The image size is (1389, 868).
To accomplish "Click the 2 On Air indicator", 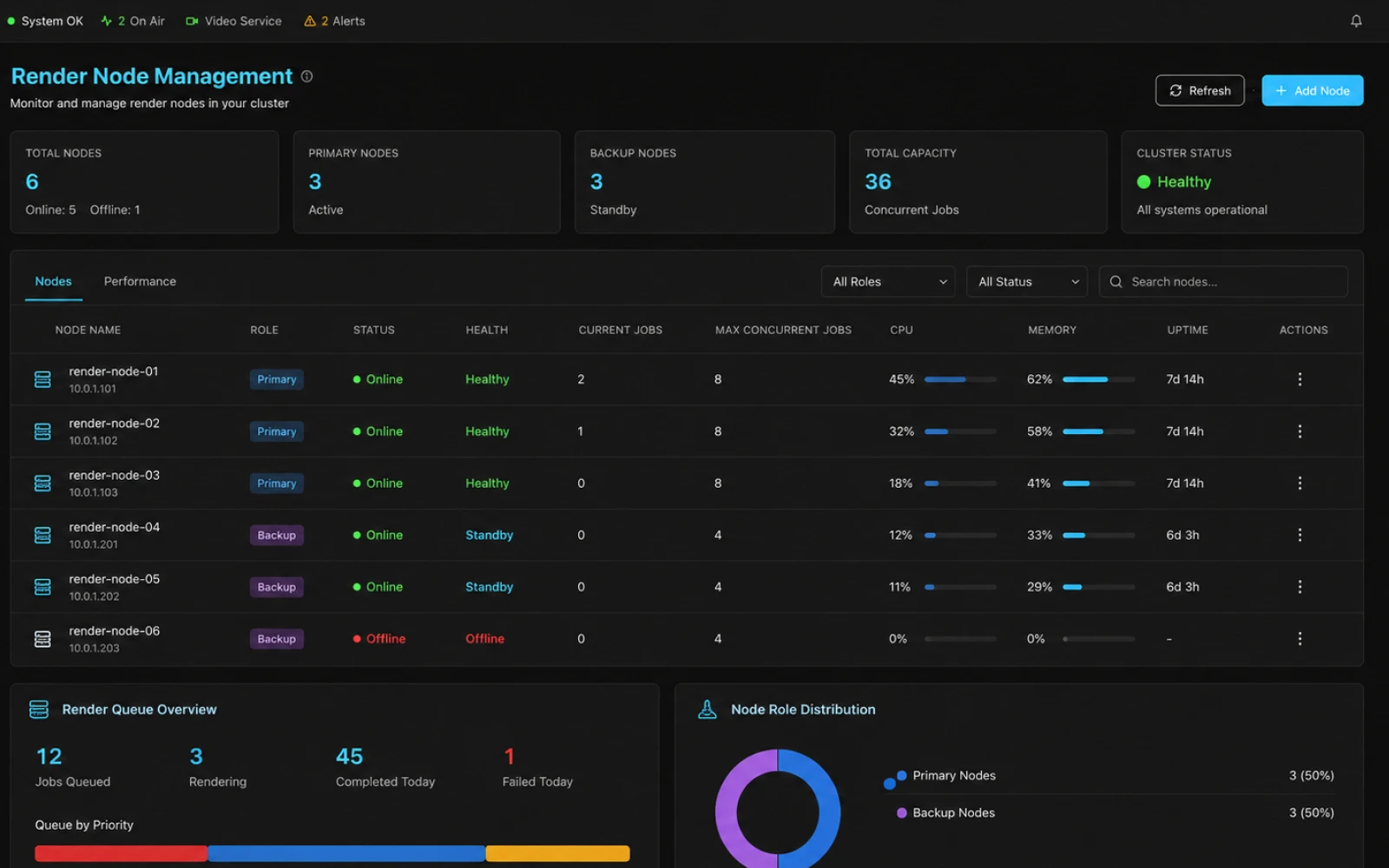I will click(x=133, y=21).
